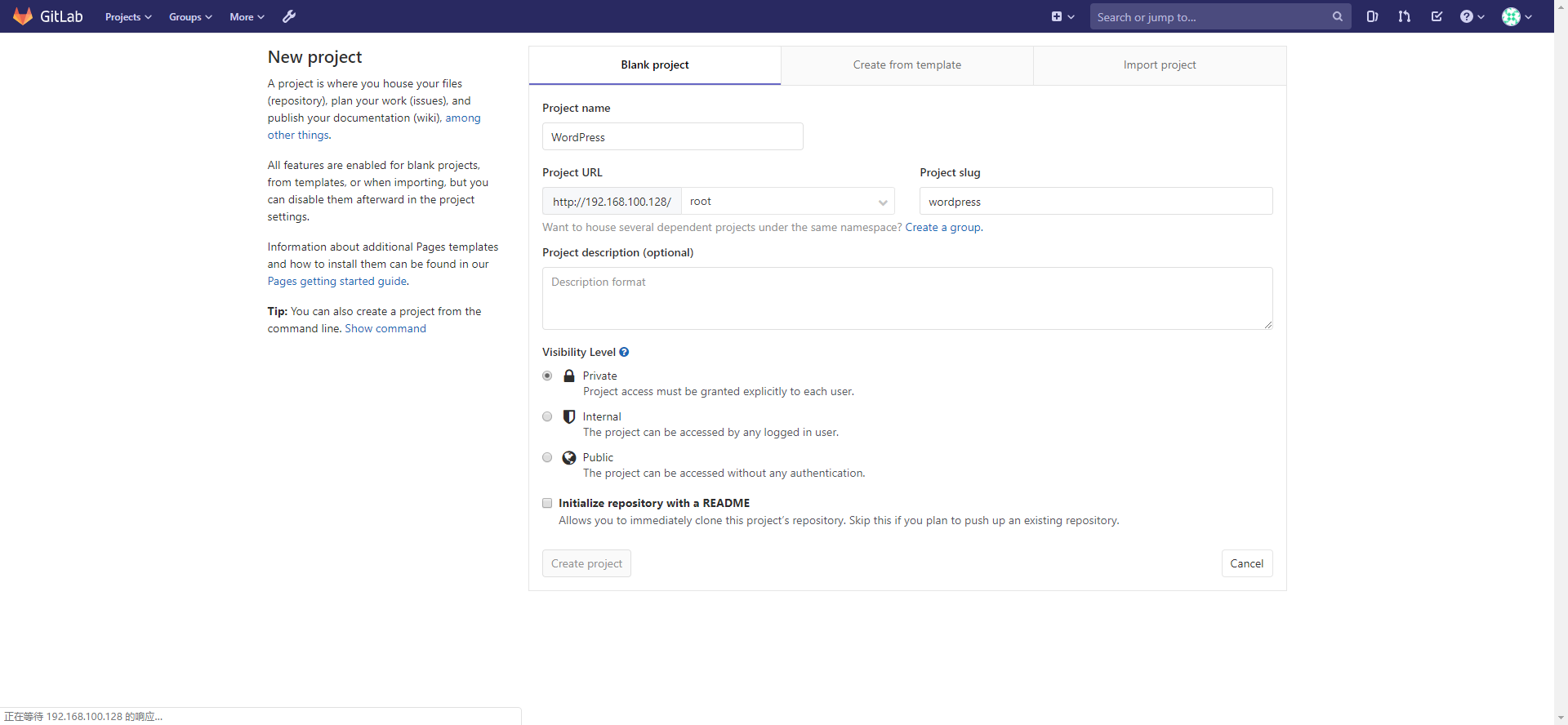Expand the Groups dropdown menu
This screenshot has width=1568, height=725.
coord(190,16)
